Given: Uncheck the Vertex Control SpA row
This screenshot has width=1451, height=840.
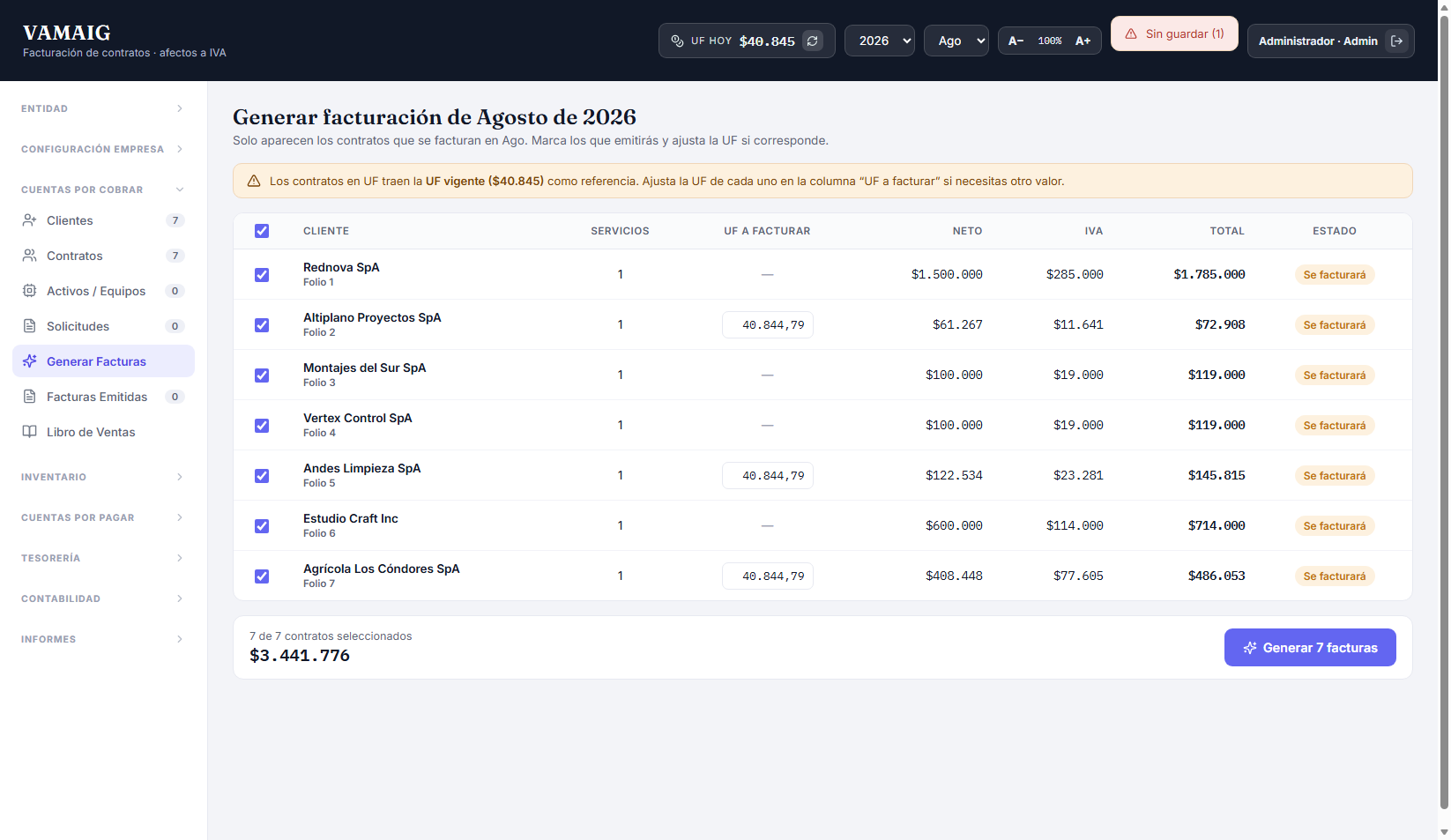Looking at the screenshot, I should tap(262, 426).
